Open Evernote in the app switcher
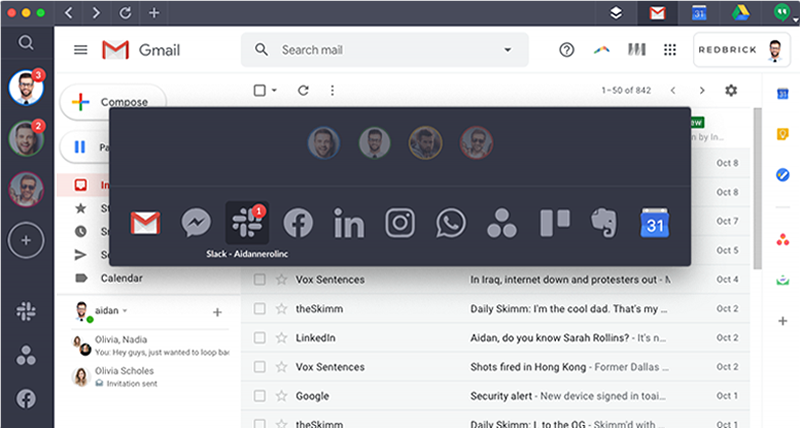Image resolution: width=800 pixels, height=428 pixels. pyautogui.click(x=604, y=223)
